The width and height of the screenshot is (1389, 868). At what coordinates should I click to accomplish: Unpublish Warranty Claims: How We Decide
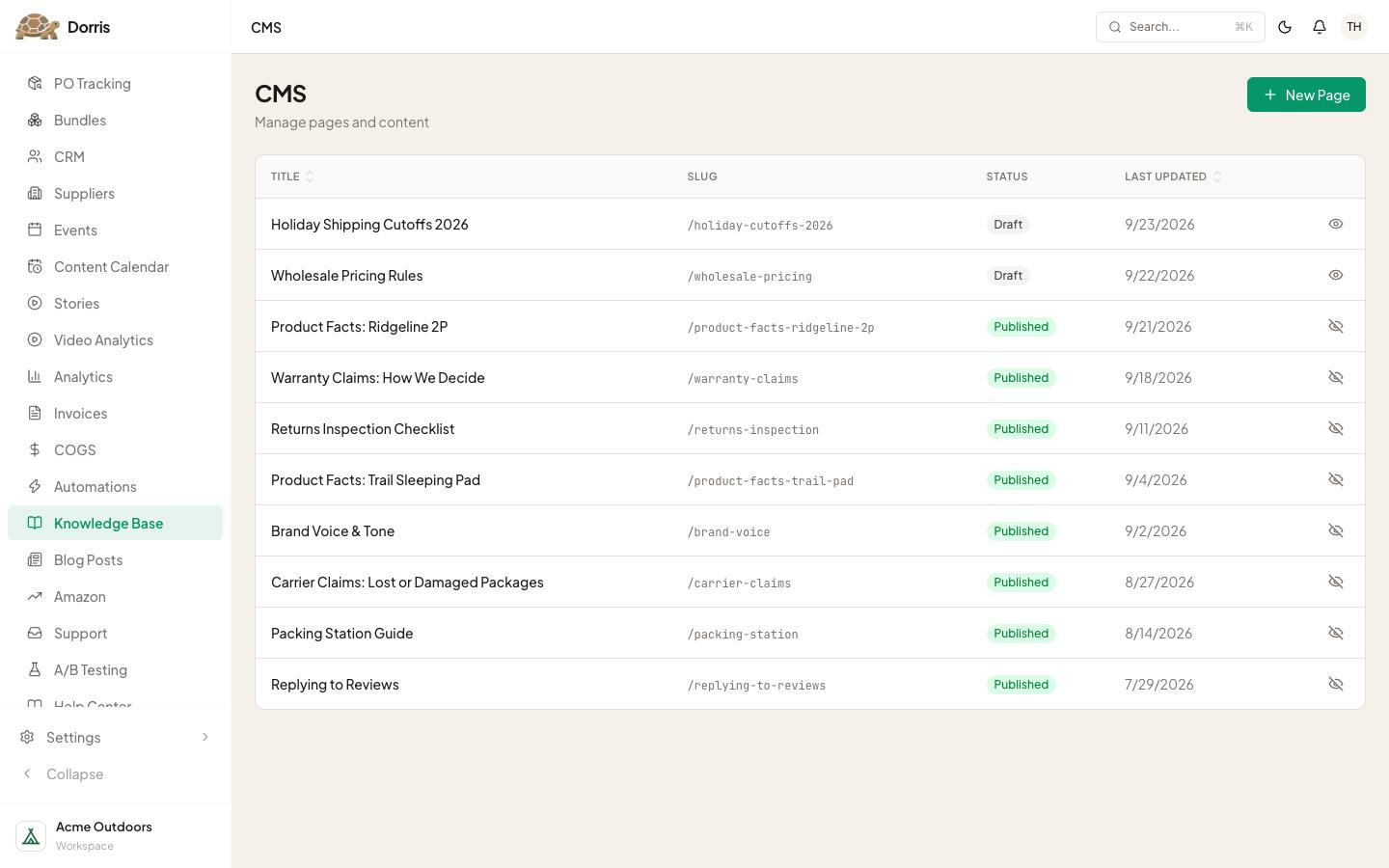1336,377
